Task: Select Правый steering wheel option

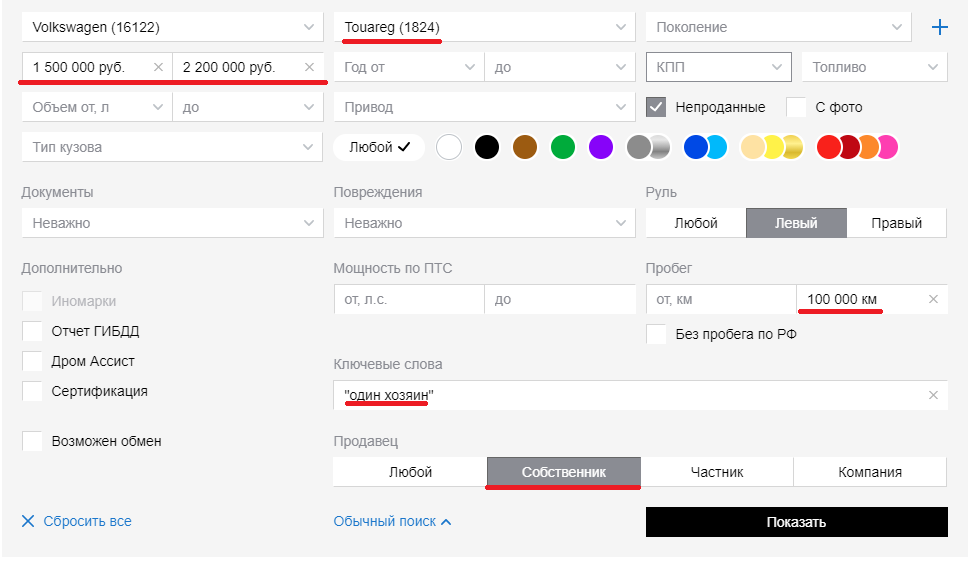Action: (x=896, y=223)
